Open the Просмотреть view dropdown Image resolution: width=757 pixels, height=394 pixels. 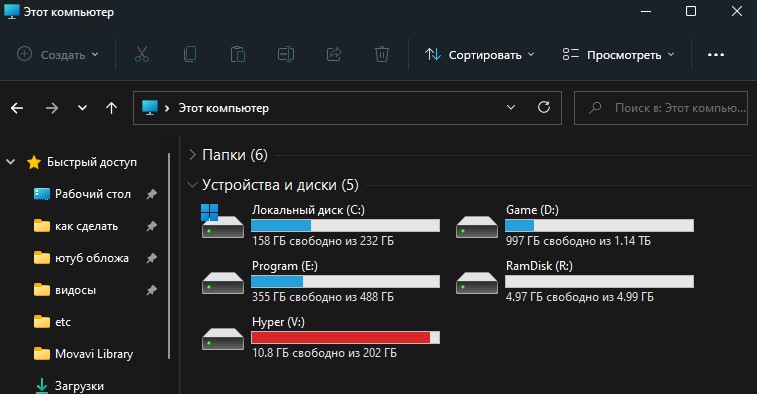pyautogui.click(x=618, y=55)
